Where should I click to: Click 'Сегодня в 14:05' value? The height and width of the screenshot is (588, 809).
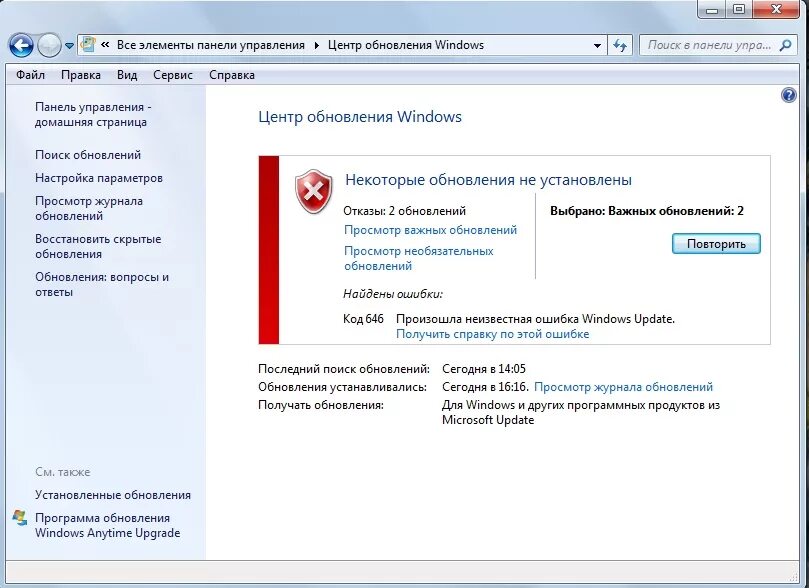pyautogui.click(x=483, y=369)
